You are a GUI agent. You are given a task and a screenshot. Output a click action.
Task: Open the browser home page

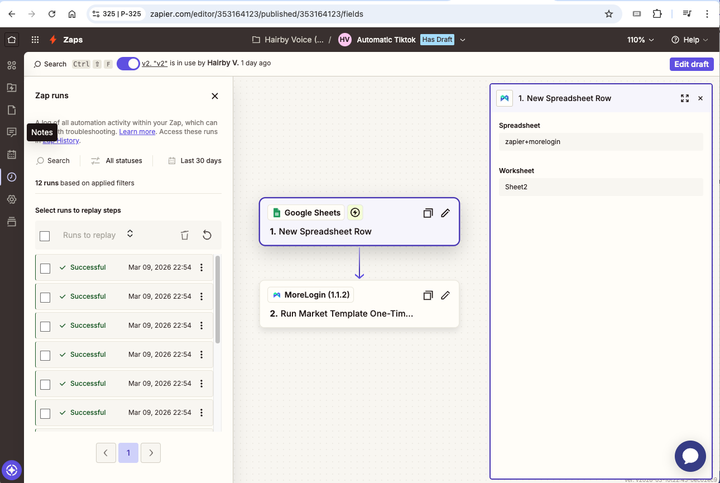72,14
